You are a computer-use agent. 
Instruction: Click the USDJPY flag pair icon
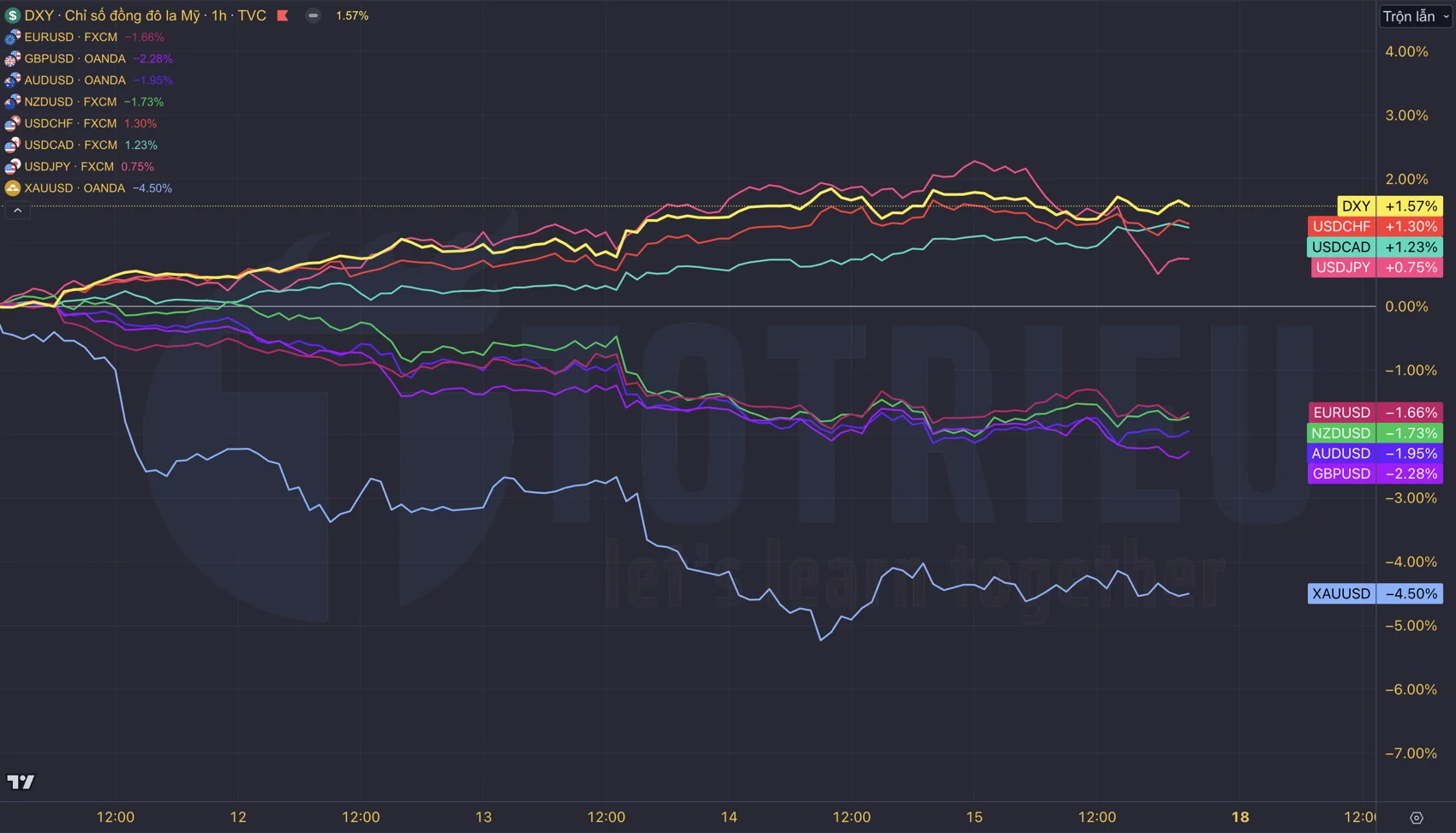(12, 167)
